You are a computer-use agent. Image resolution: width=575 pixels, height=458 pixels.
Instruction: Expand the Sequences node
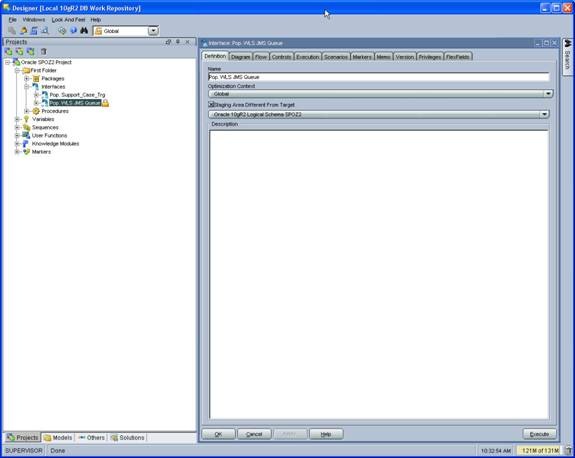17,127
